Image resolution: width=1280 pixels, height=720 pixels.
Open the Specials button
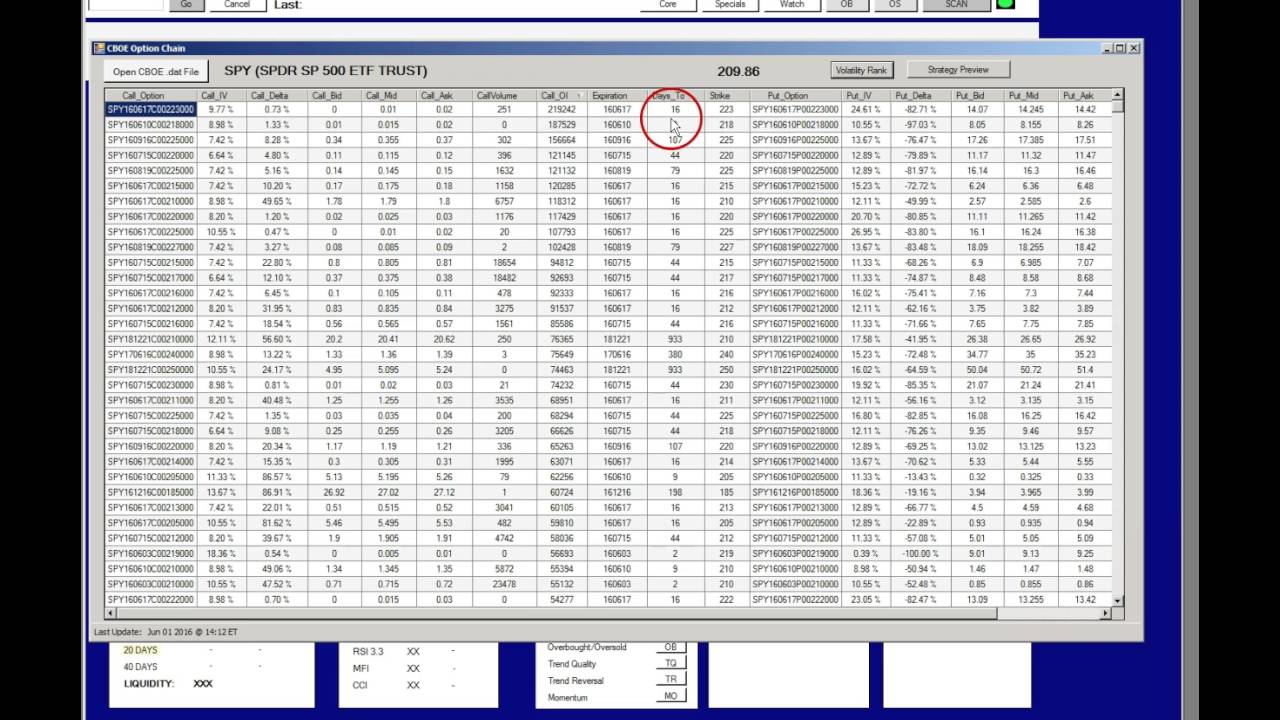tap(730, 4)
